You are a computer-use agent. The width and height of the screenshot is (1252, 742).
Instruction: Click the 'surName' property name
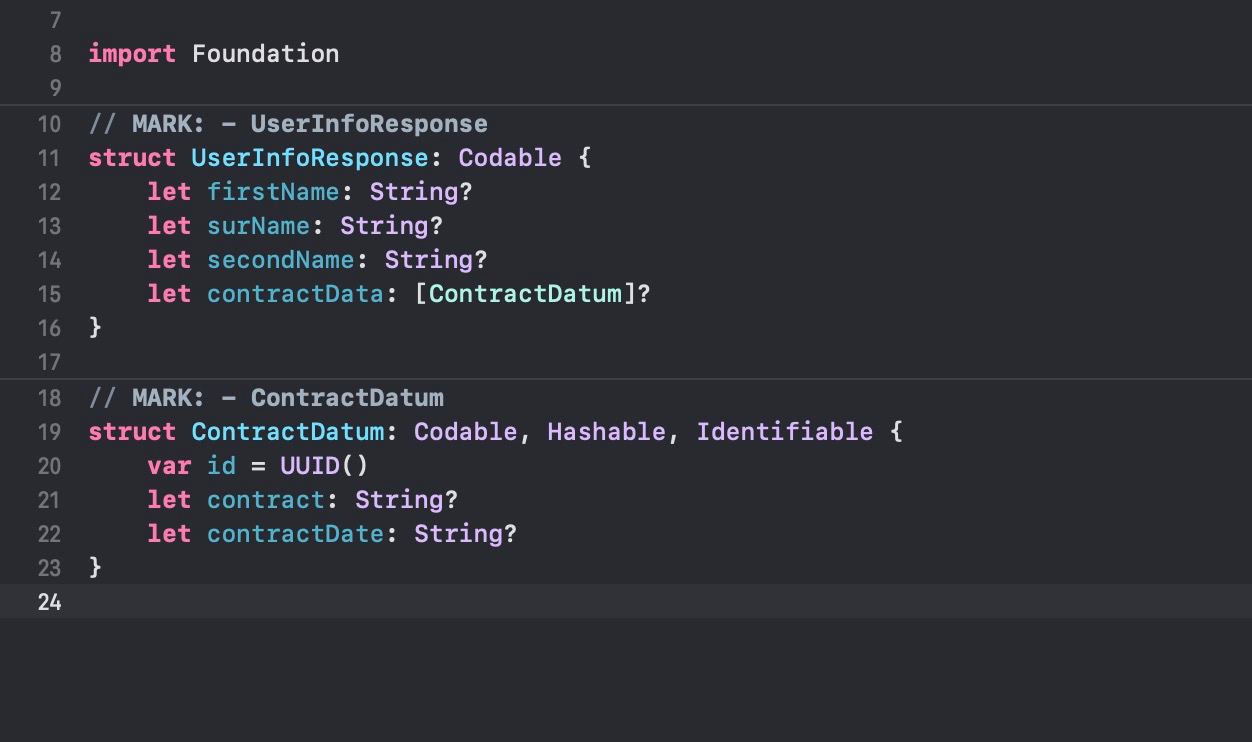coord(258,226)
